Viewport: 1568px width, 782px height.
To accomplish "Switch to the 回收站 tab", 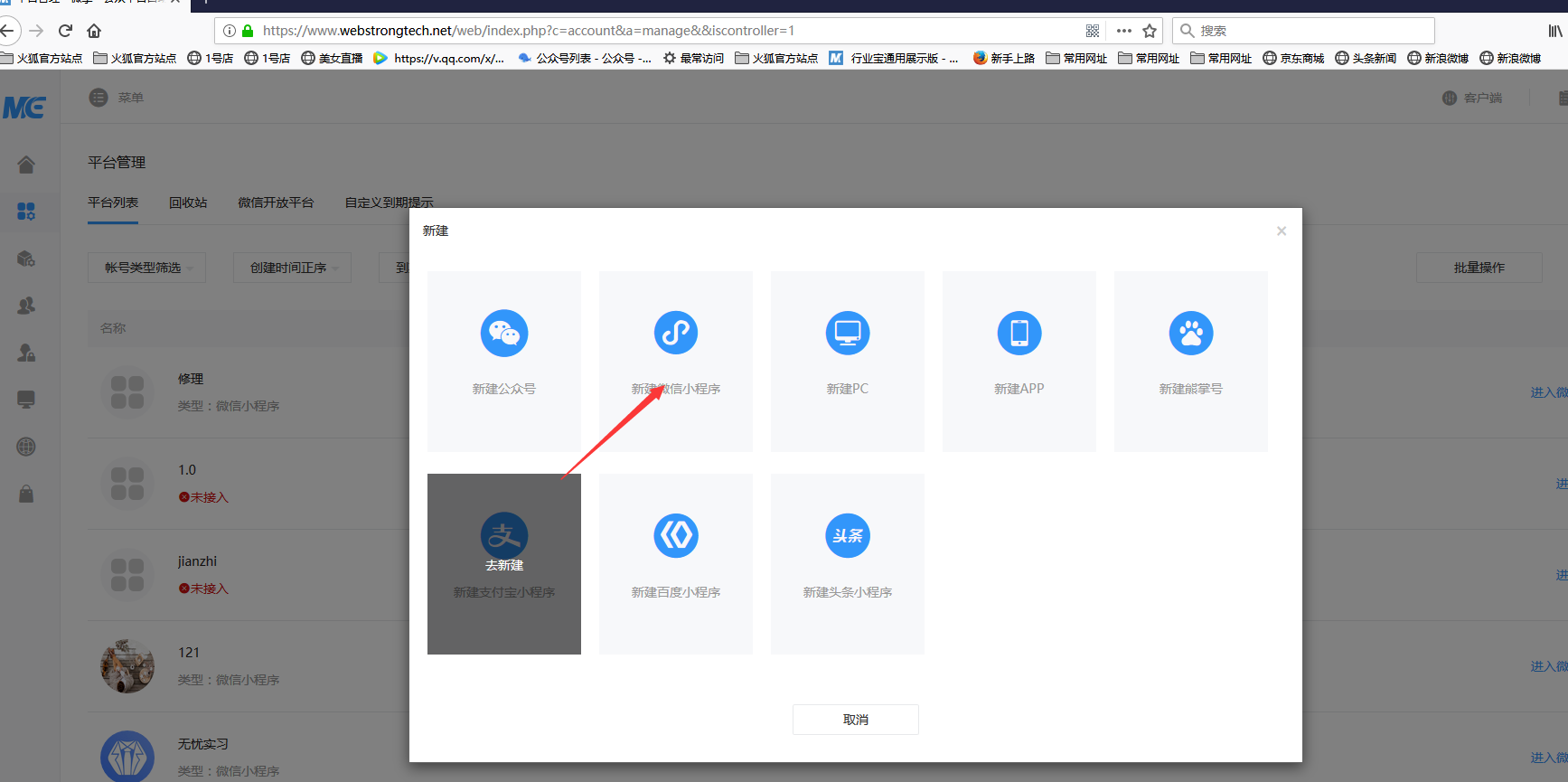I will (188, 203).
